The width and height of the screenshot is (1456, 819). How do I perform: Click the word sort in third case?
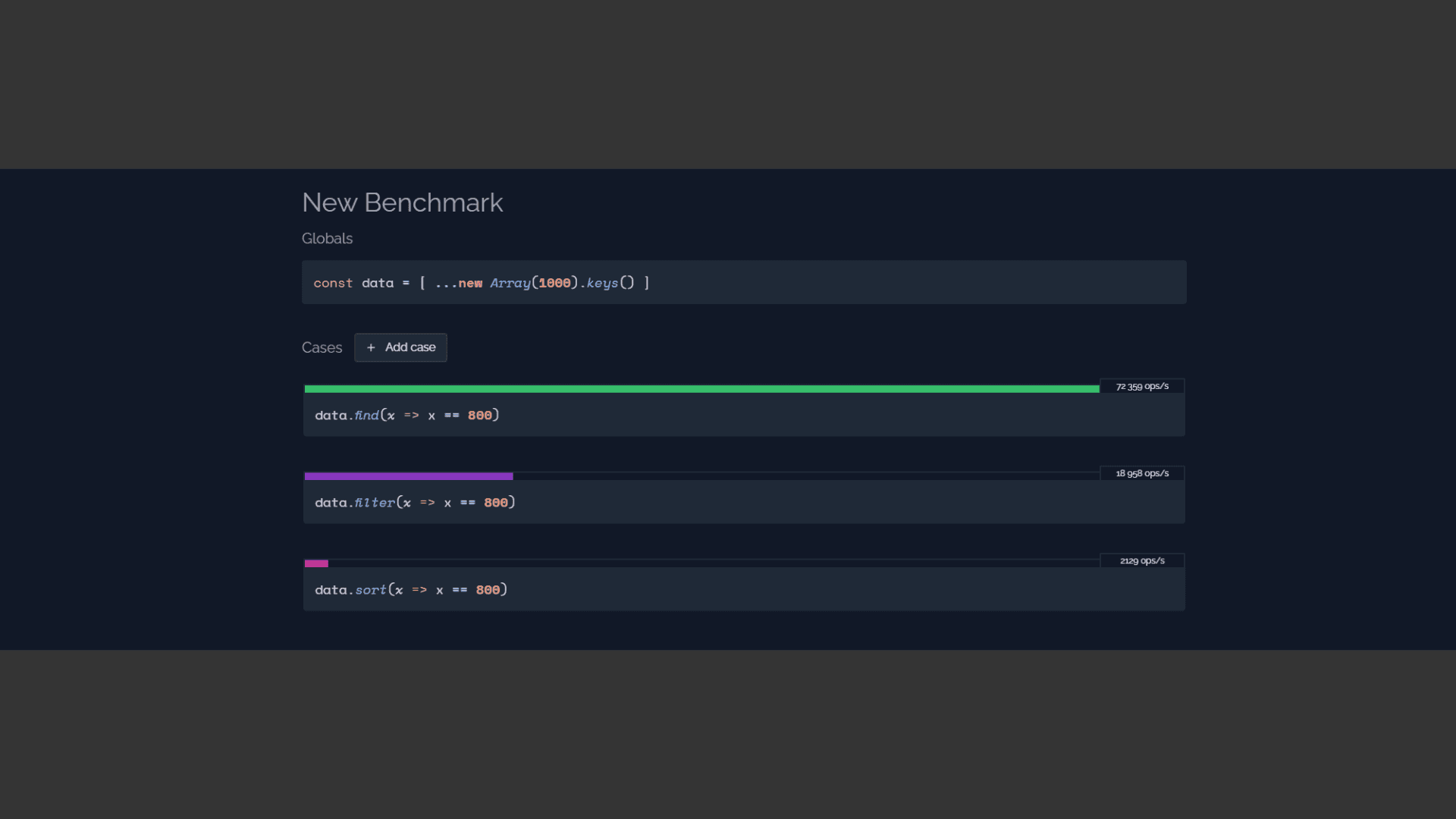click(x=371, y=590)
